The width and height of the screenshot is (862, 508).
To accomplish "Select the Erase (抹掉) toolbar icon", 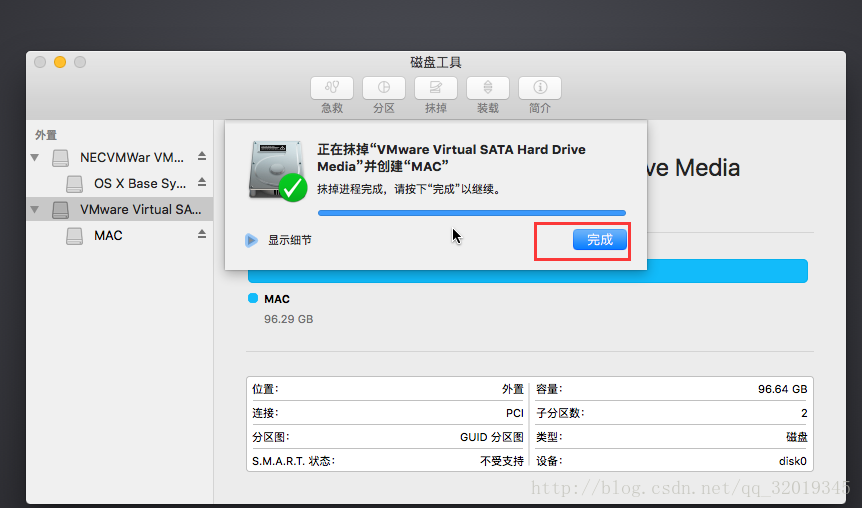I will [435, 88].
